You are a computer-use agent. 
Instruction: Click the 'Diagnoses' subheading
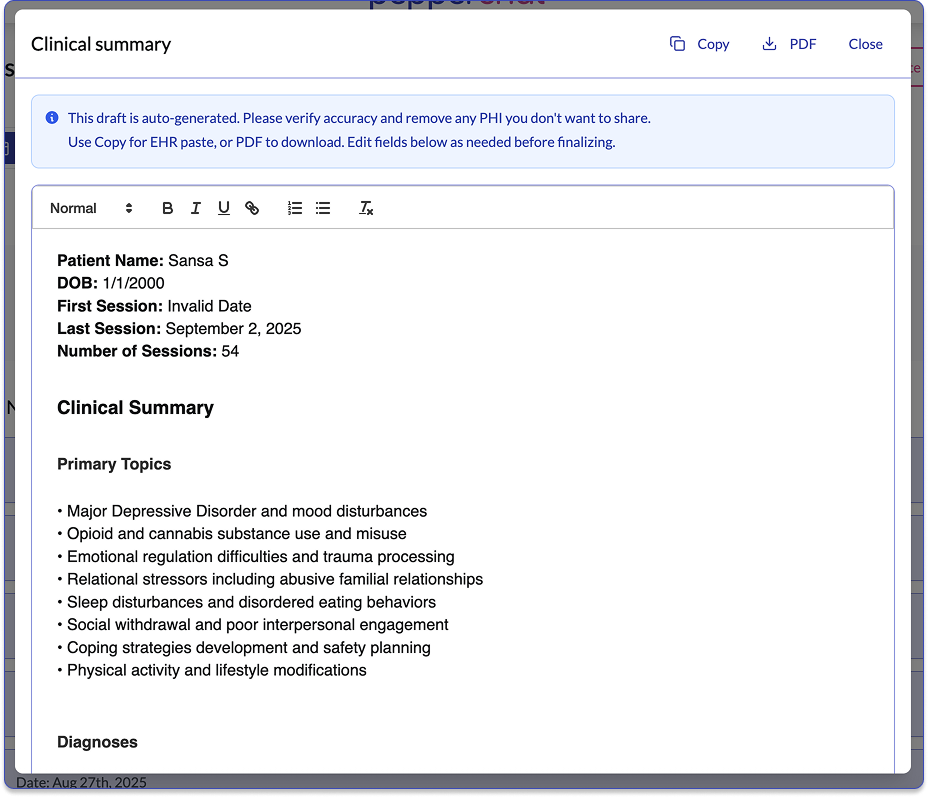tap(97, 742)
